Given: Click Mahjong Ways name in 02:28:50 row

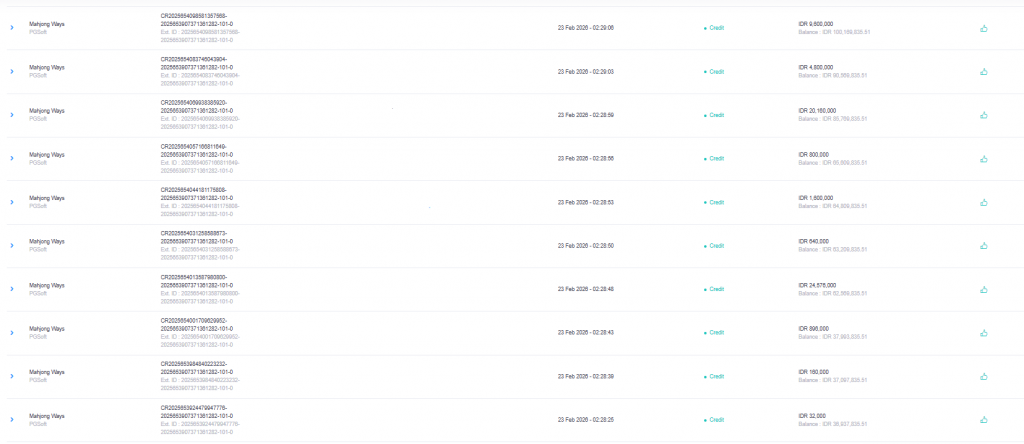Looking at the screenshot, I should [x=47, y=241].
